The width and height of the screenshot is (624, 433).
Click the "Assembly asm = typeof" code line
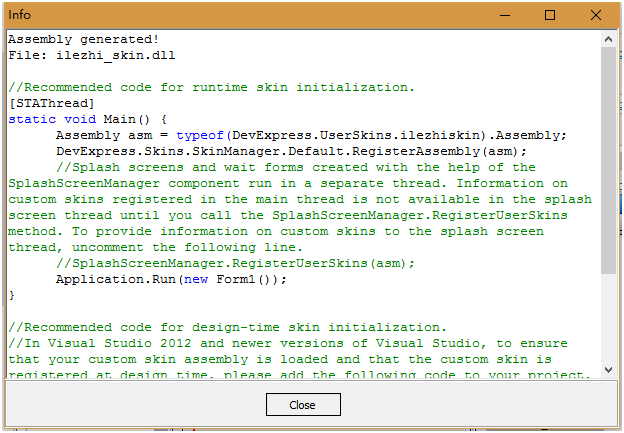(x=311, y=135)
